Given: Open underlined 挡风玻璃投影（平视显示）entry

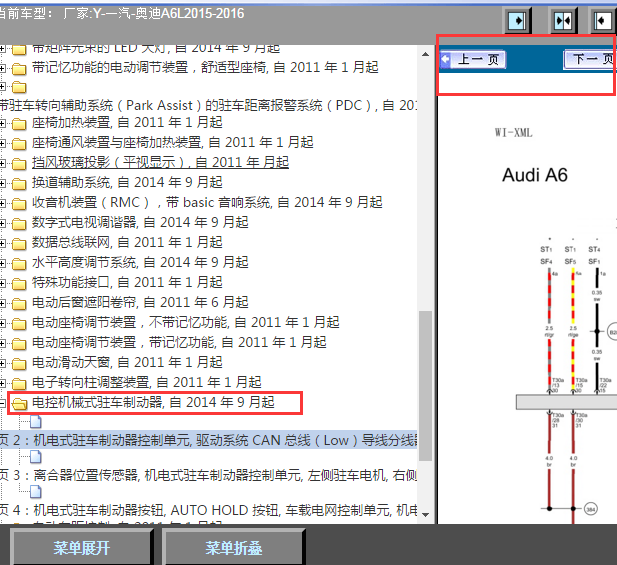Looking at the screenshot, I should 161,162.
